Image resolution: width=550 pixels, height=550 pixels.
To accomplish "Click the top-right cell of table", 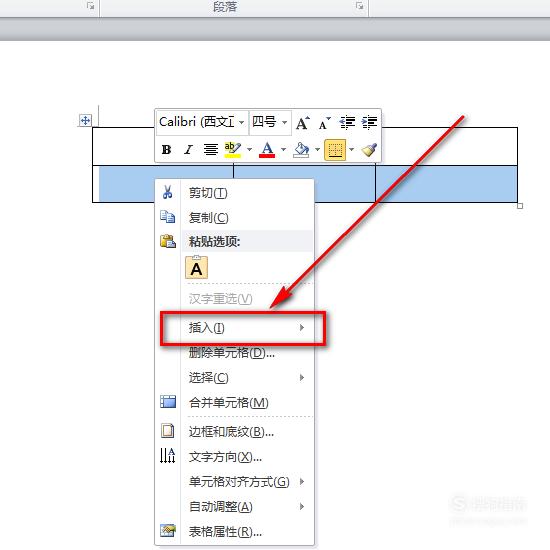I will coord(446,146).
